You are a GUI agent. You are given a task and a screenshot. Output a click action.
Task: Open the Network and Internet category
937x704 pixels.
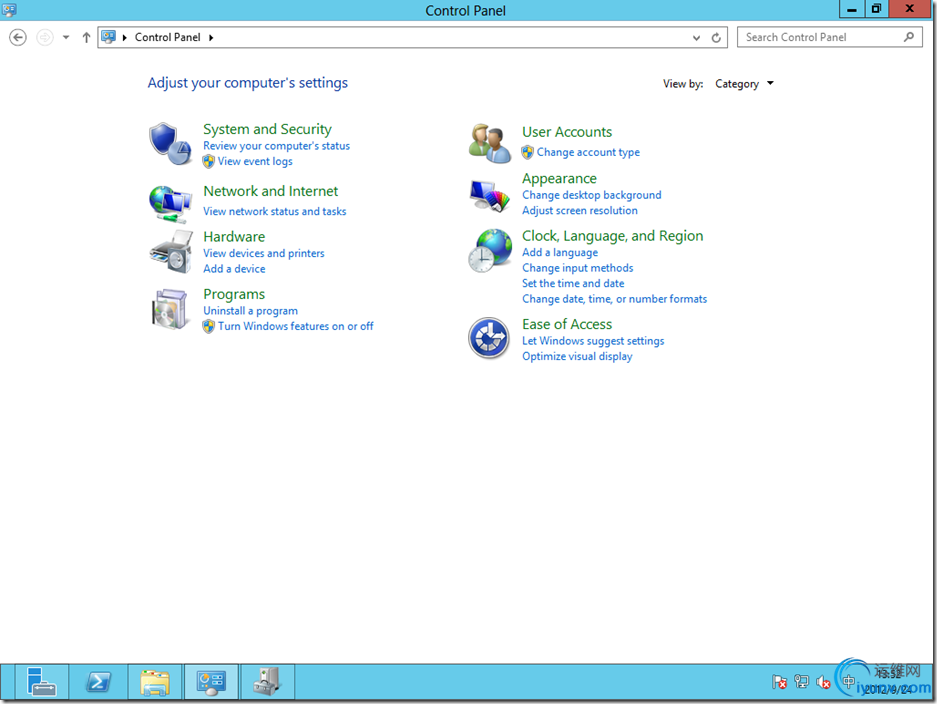271,191
